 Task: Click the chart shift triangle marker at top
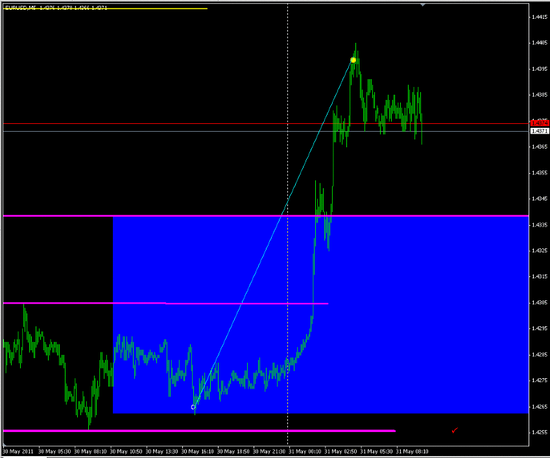pyautogui.click(x=423, y=5)
